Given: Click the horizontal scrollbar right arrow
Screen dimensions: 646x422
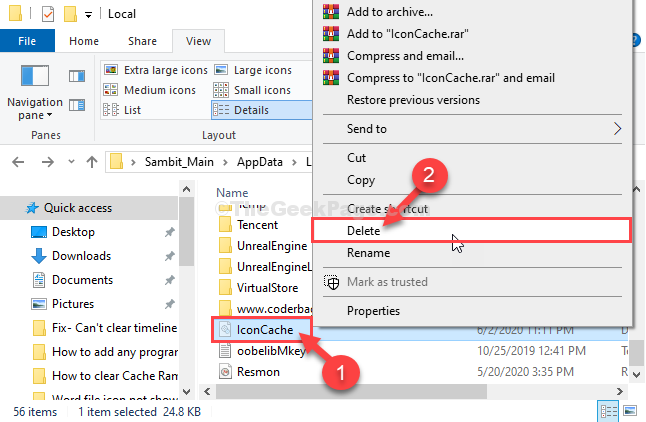Looking at the screenshot, I should (x=620, y=392).
